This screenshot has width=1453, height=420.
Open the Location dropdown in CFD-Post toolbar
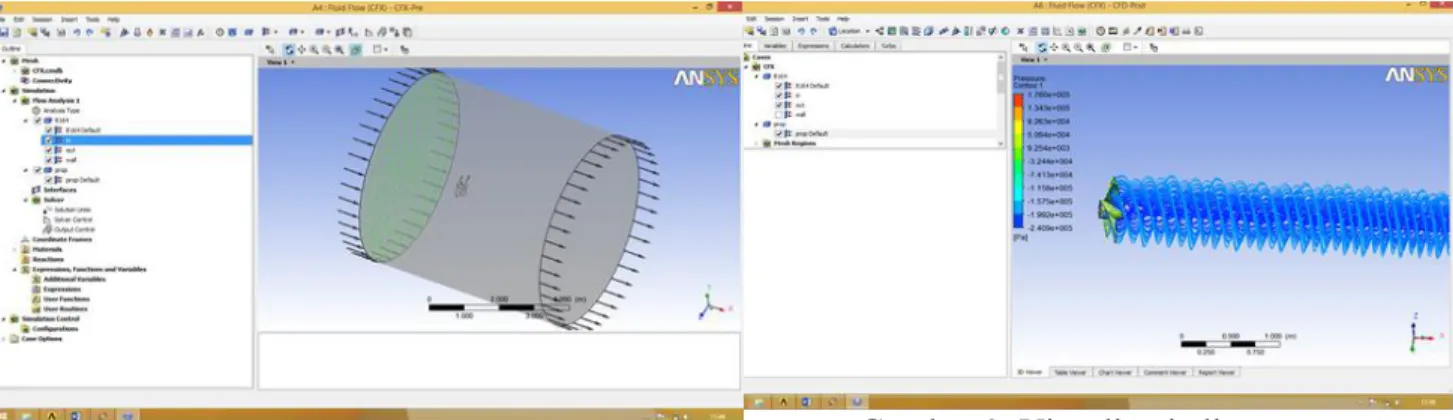[849, 31]
